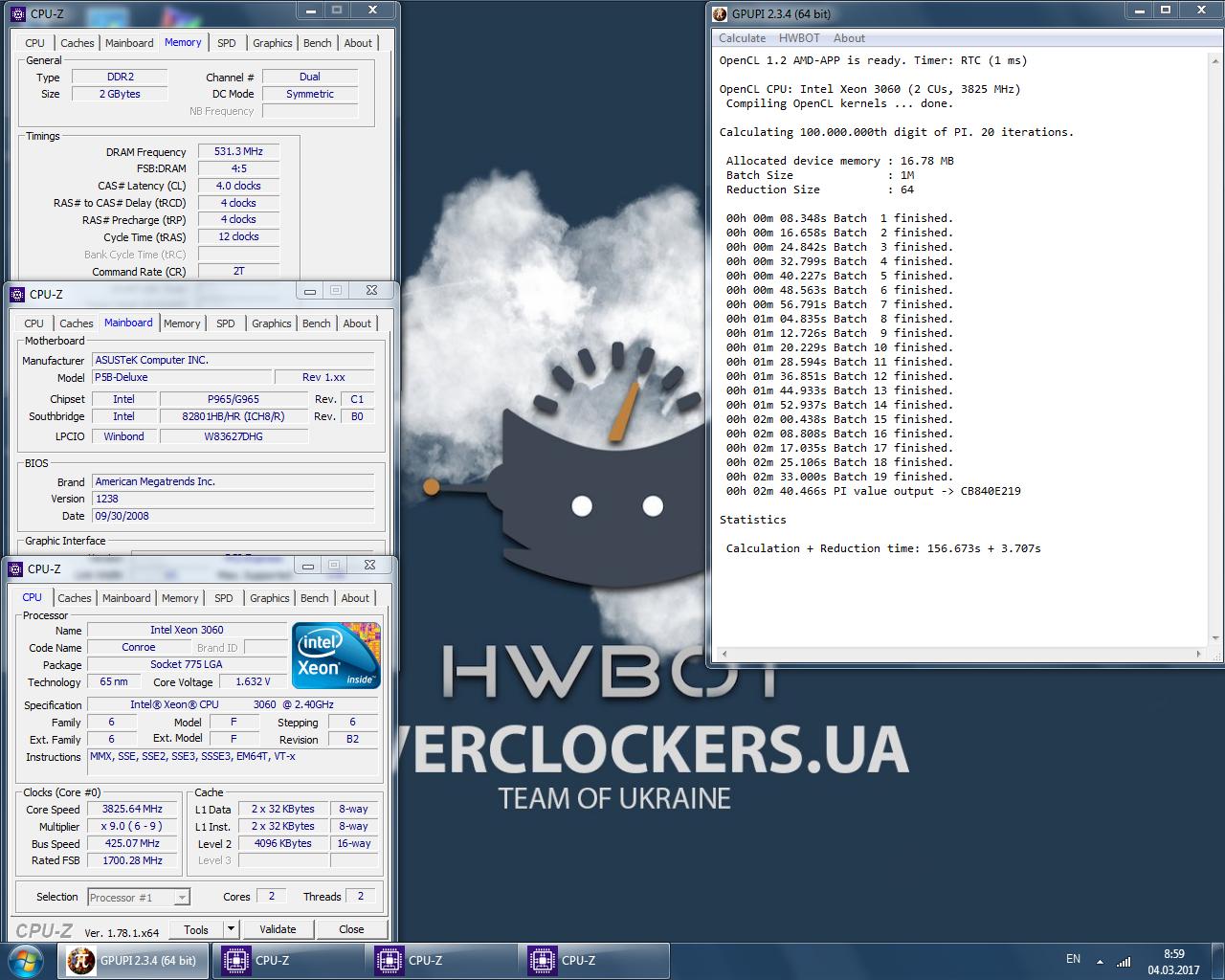The width and height of the screenshot is (1225, 980).
Task: Click the Tools button in CPU-Z
Action: click(x=196, y=929)
